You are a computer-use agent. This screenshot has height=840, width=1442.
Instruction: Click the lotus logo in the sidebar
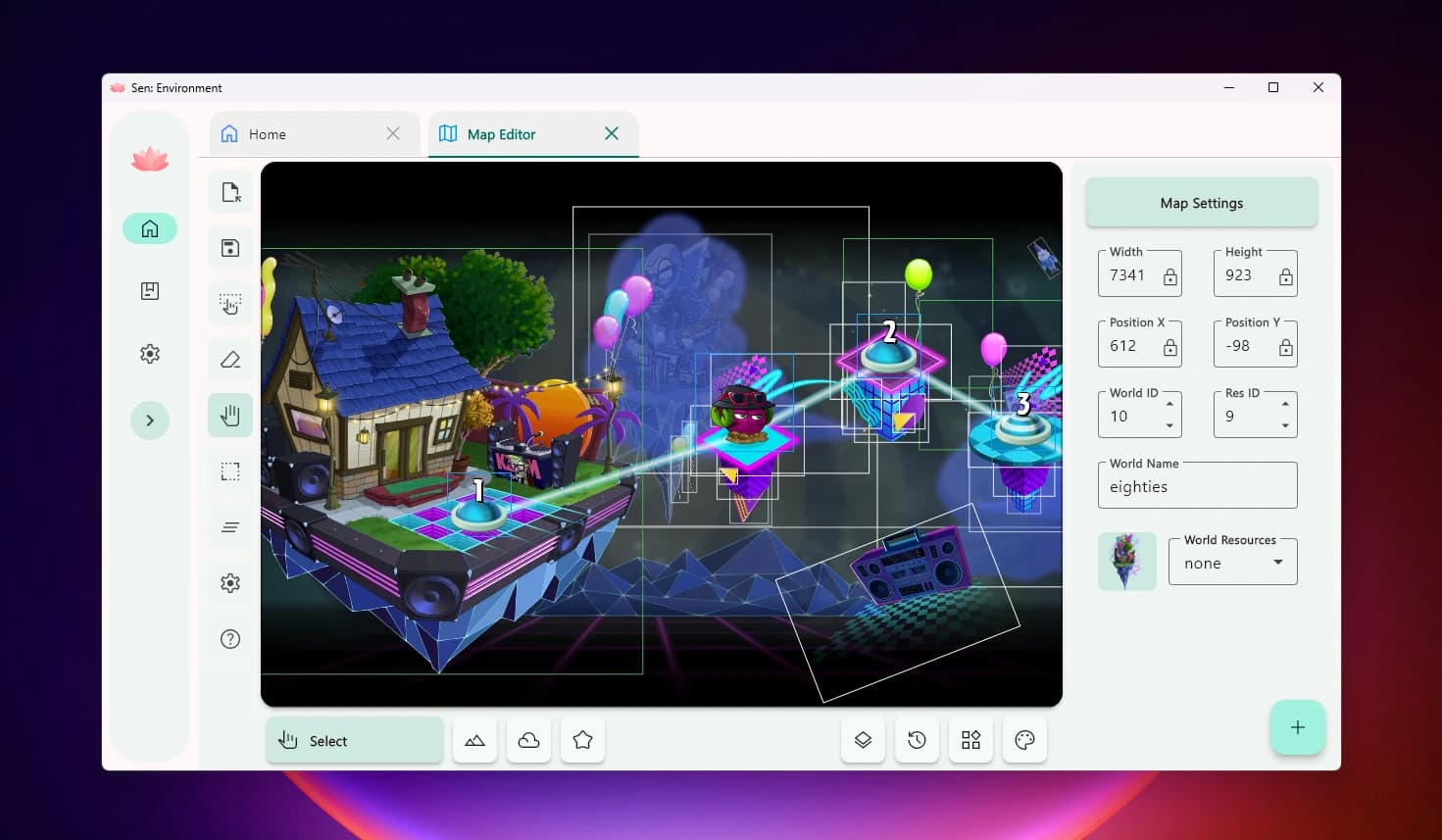(150, 159)
